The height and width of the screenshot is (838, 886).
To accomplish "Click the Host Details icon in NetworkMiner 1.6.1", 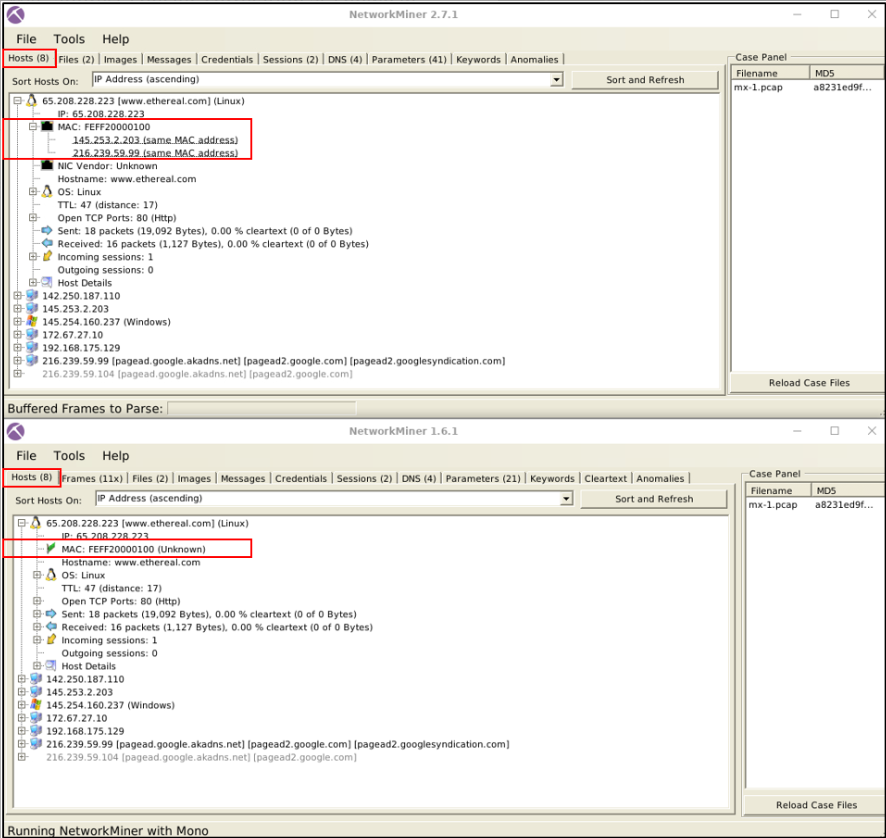I will [x=51, y=666].
